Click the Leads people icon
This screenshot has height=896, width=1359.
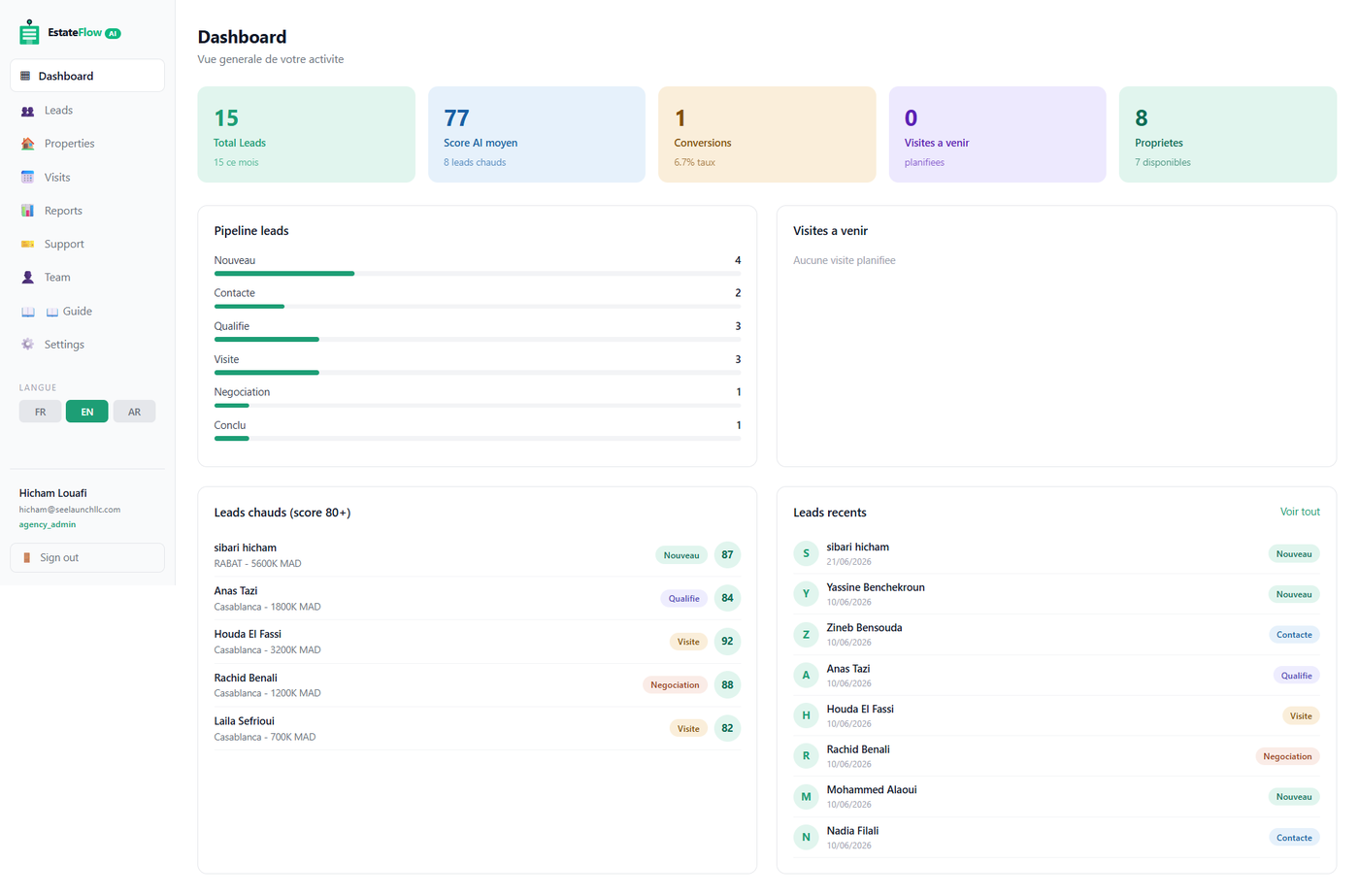point(27,111)
